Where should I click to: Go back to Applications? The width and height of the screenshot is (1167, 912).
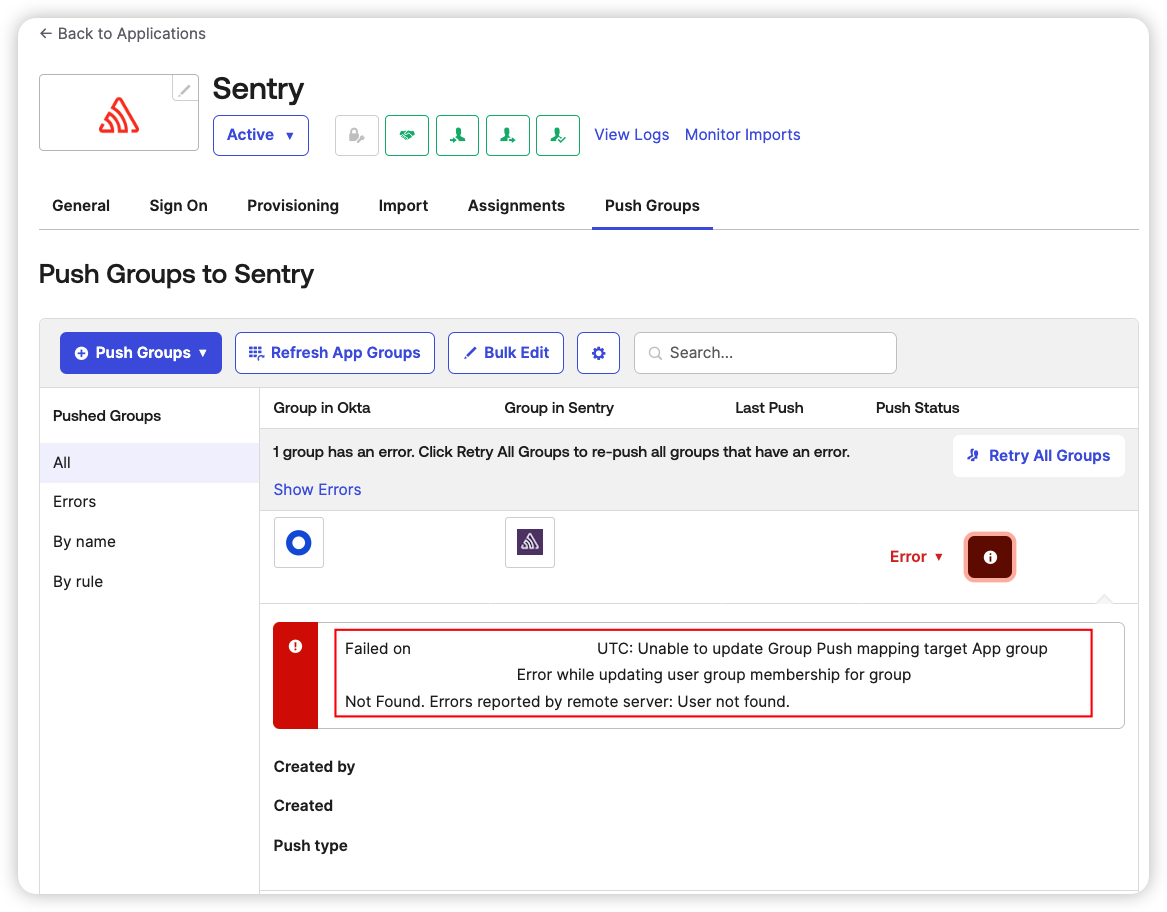123,34
